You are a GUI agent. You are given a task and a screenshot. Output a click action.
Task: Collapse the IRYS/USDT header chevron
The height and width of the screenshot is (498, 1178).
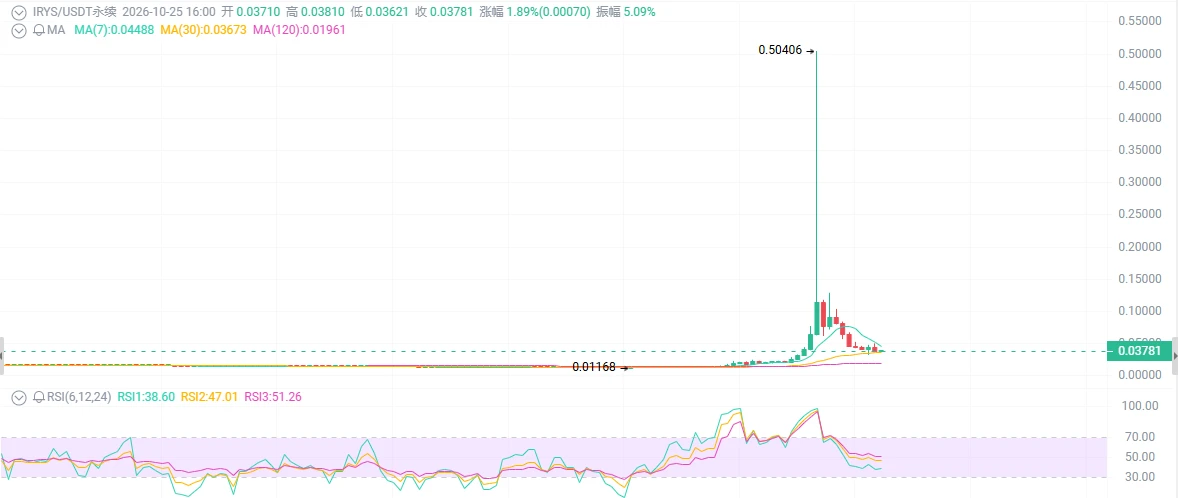click(x=20, y=12)
